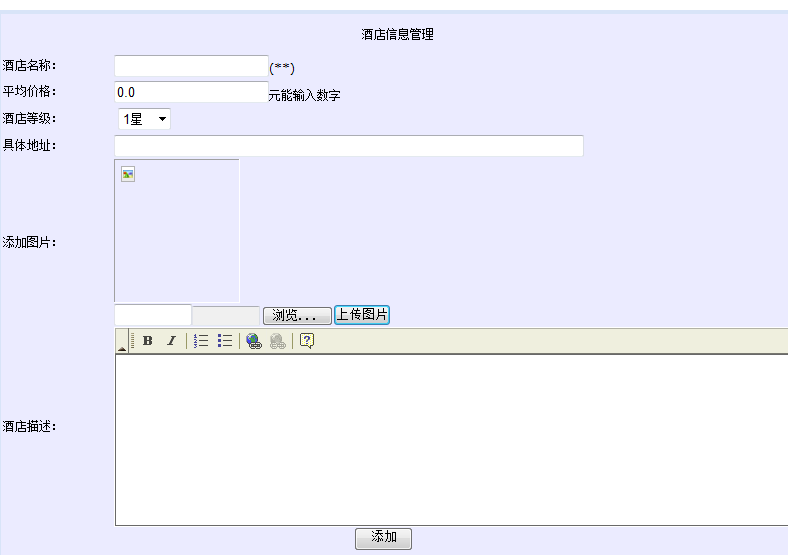Open the 酒店等级 star rating dropdown
Viewport: 788px width, 556px height.
pos(144,119)
